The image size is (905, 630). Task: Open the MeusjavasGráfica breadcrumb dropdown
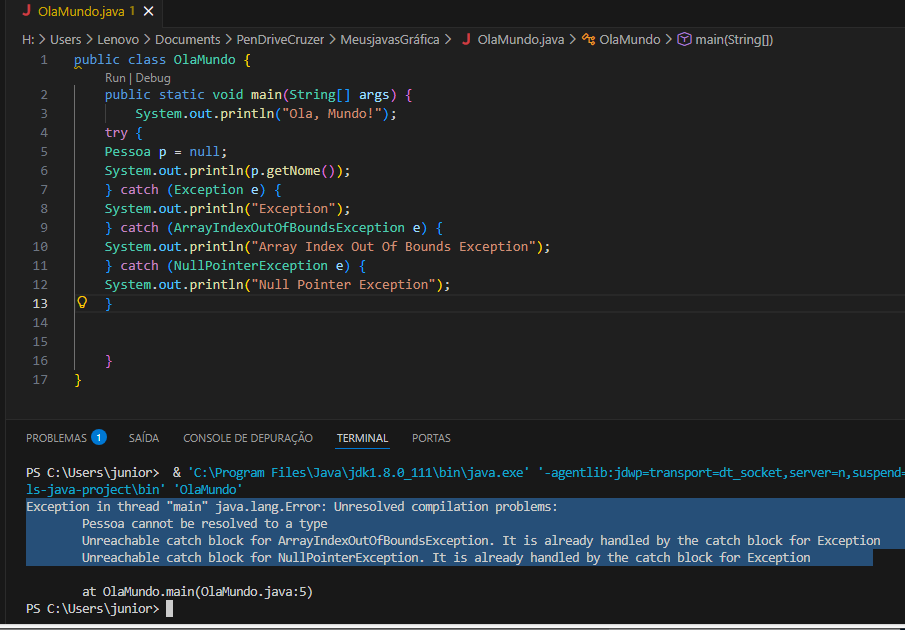[x=389, y=40]
